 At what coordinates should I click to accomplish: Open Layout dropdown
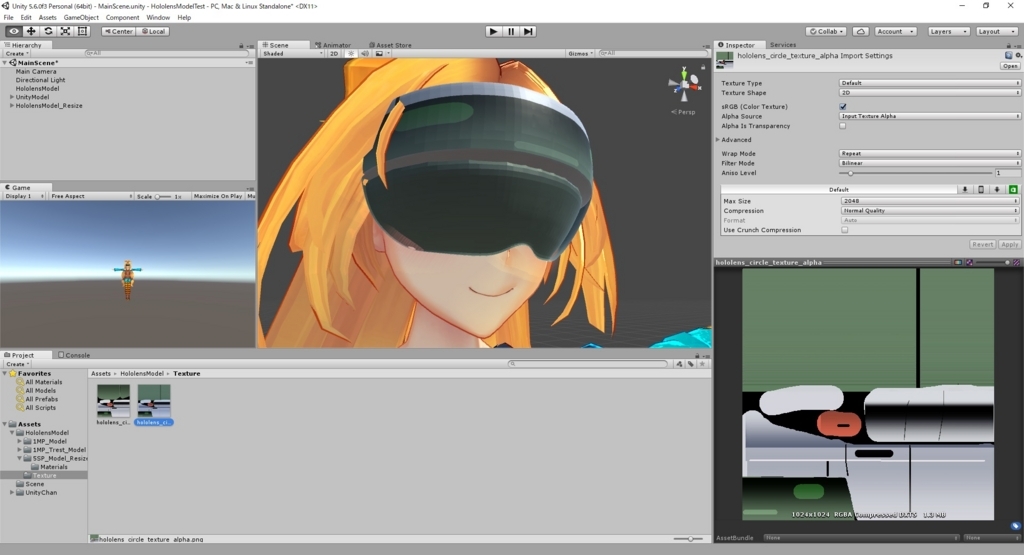(997, 31)
